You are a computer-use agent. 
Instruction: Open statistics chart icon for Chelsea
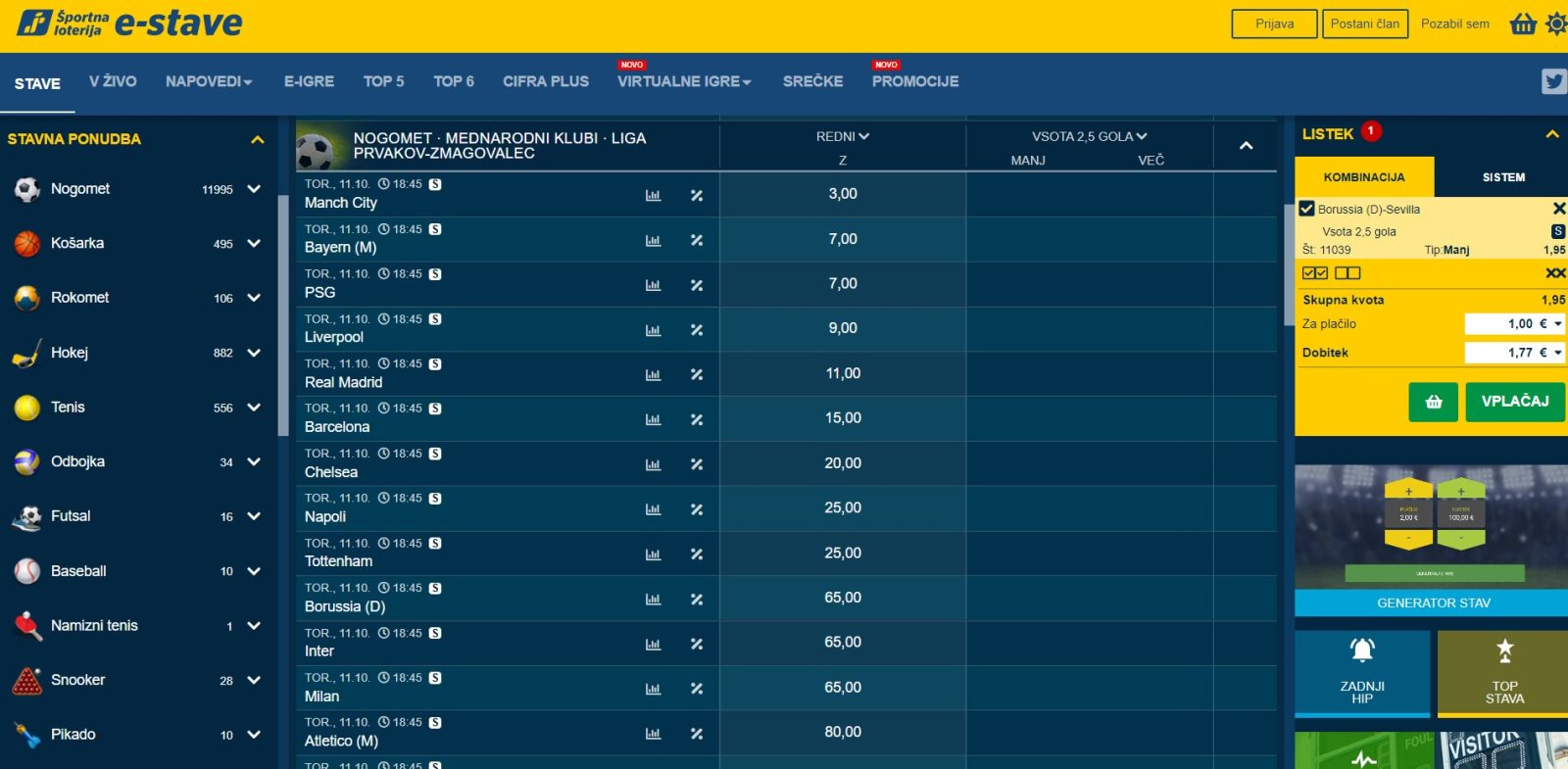tap(653, 464)
